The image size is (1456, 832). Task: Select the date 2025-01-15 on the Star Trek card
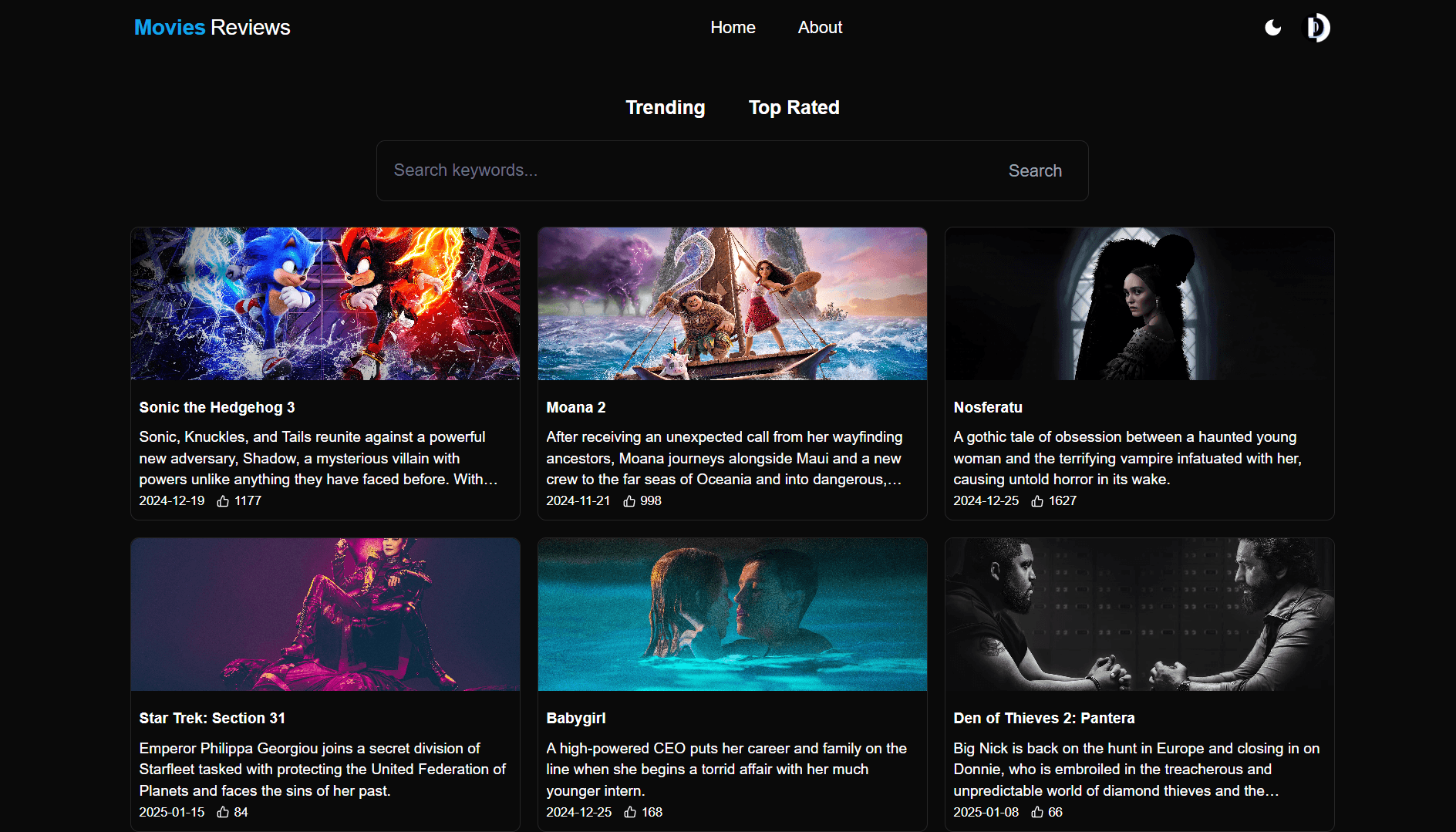(172, 812)
